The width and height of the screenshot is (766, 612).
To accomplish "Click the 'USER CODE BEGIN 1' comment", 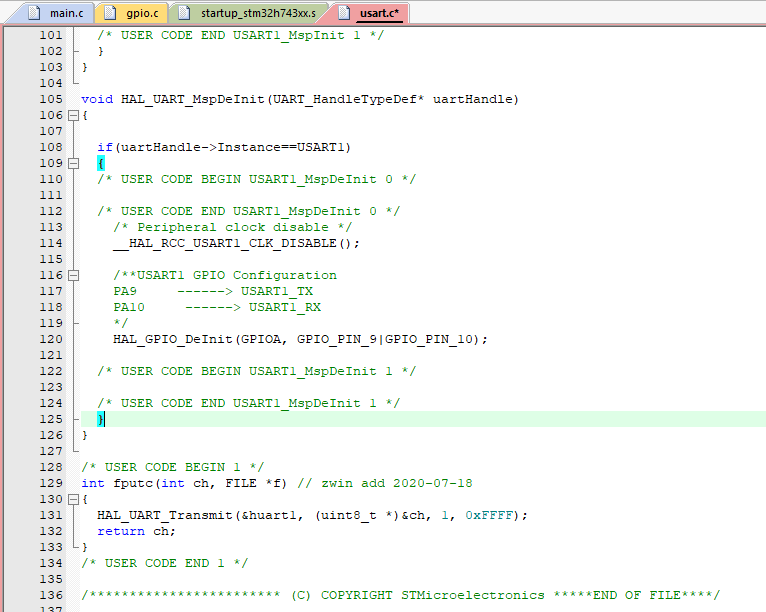I will 172,467.
